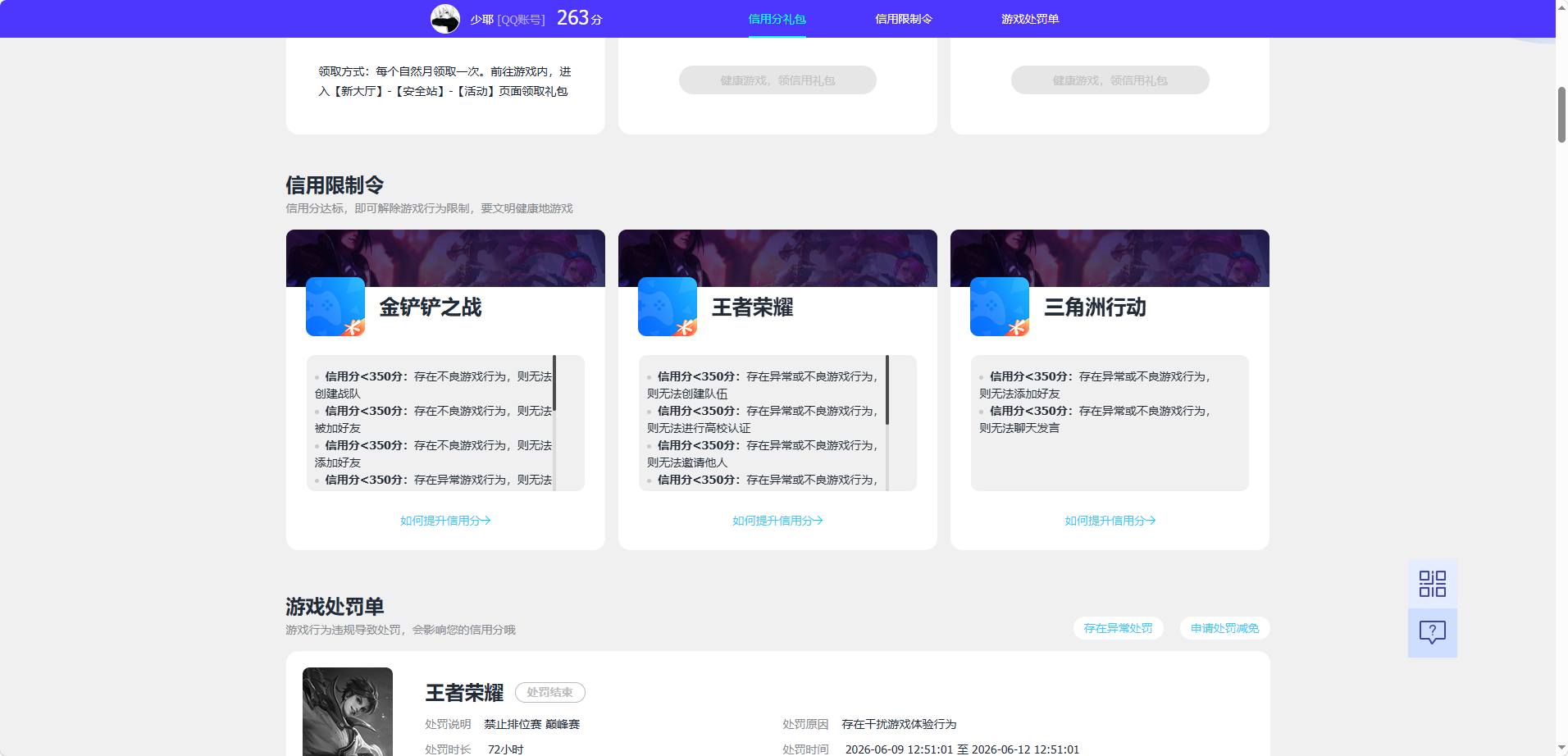Click the 少耶 username text
Image resolution: width=1568 pixels, height=756 pixels.
pos(482,20)
